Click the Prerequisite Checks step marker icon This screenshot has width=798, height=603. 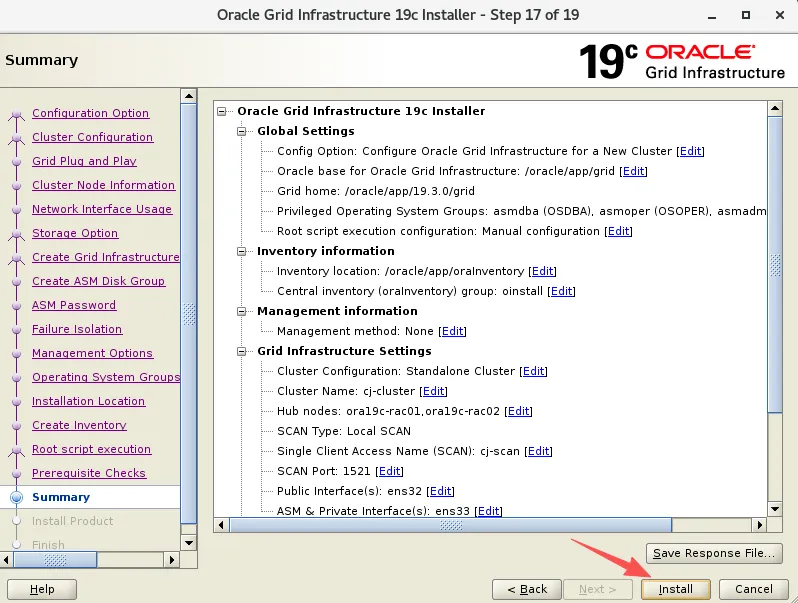16,474
